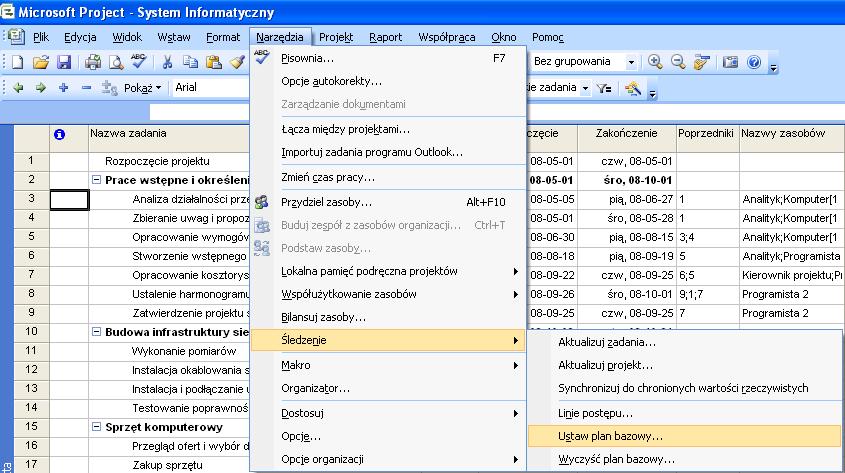Click the Show Subtasks plus icon
Viewport: 845px width, 473px height.
pyautogui.click(x=64, y=87)
